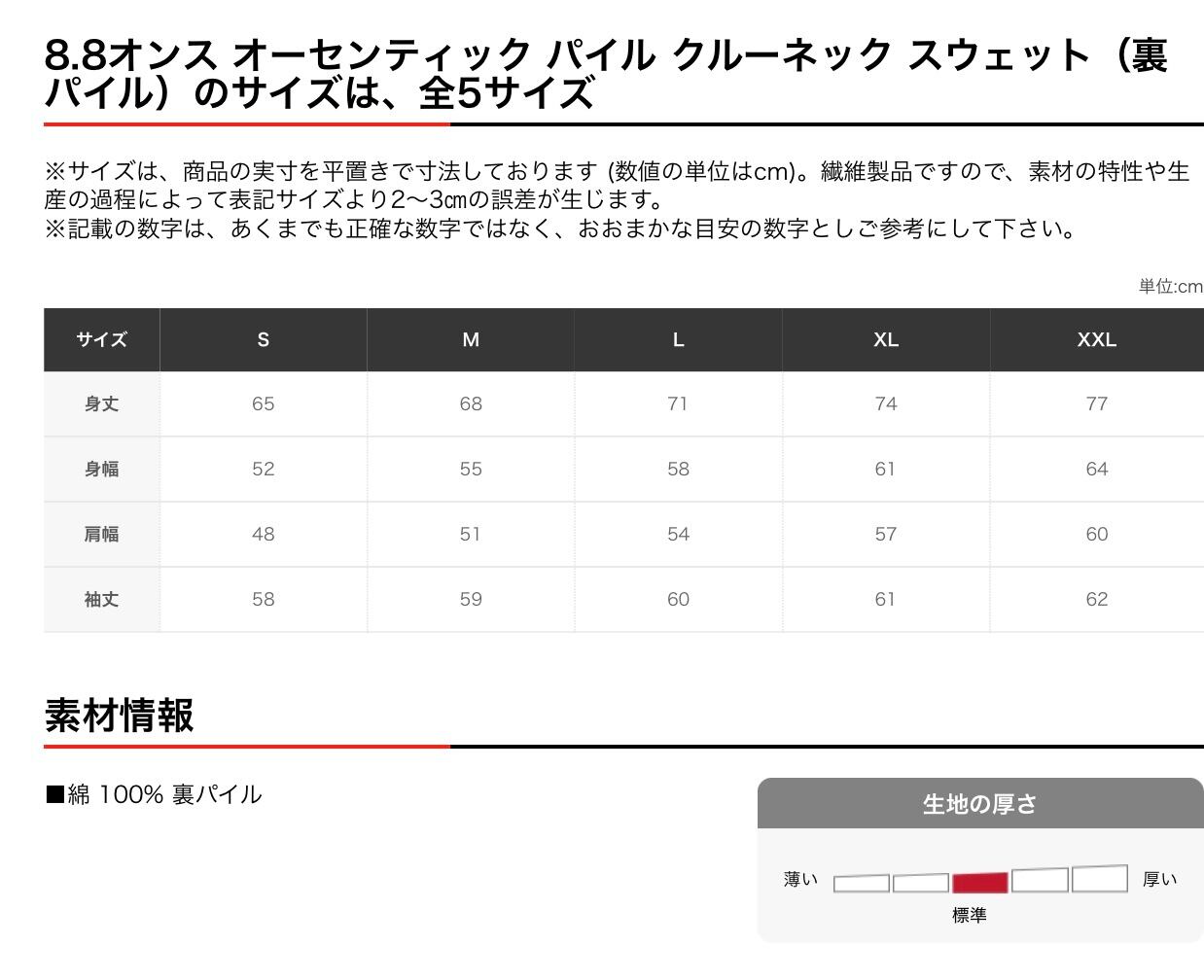This screenshot has height=980, width=1204.
Task: Click the red 標準 thickness indicator segment
Action: pos(979,883)
